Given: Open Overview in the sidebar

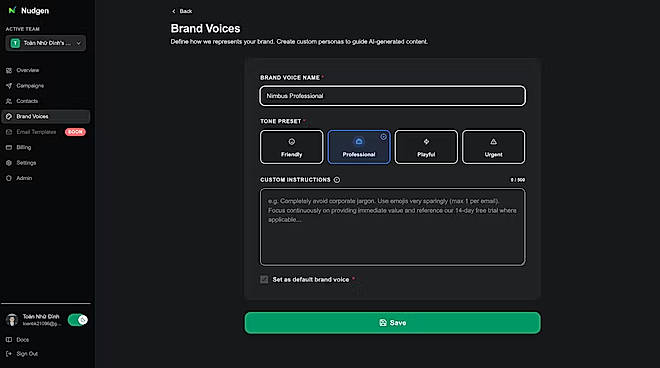Looking at the screenshot, I should (x=46, y=70).
